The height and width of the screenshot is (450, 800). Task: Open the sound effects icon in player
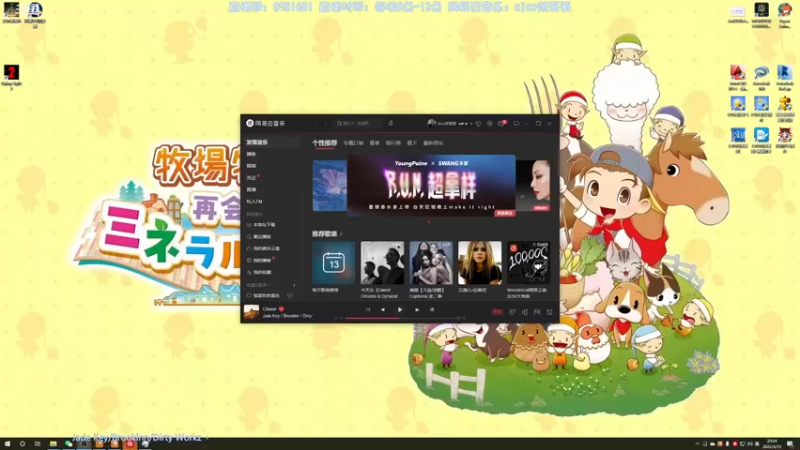tap(512, 312)
